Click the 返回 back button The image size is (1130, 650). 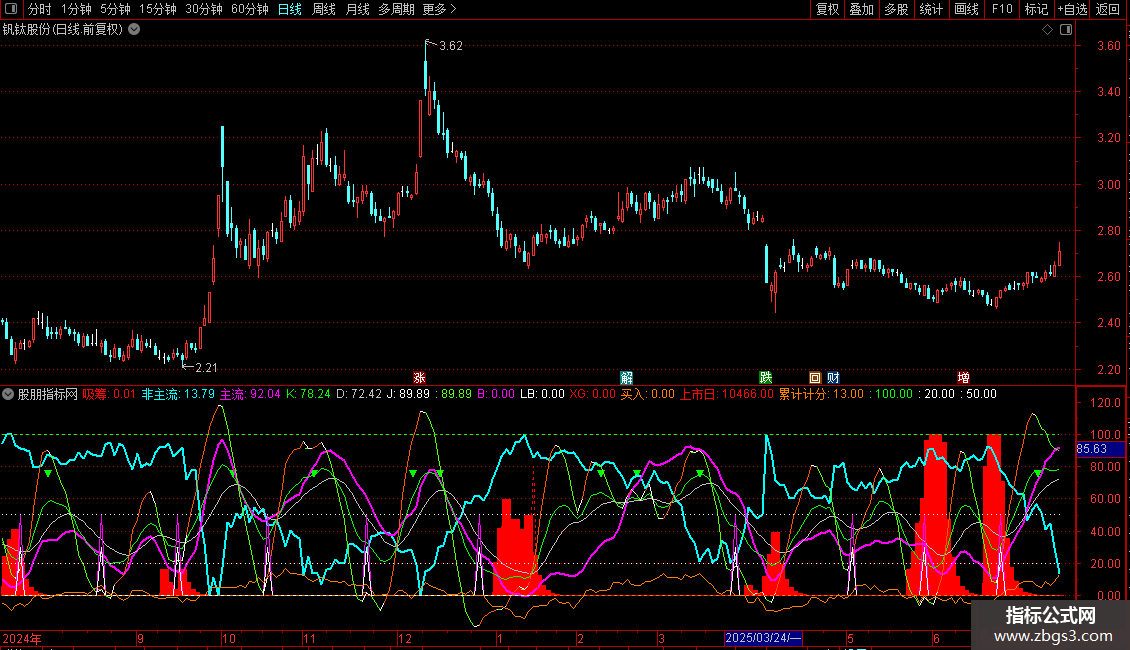click(x=1108, y=9)
